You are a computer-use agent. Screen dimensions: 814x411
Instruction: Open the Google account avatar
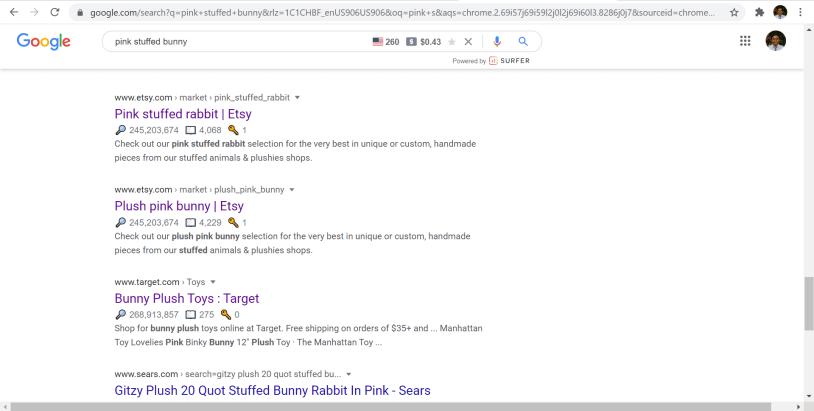point(776,41)
